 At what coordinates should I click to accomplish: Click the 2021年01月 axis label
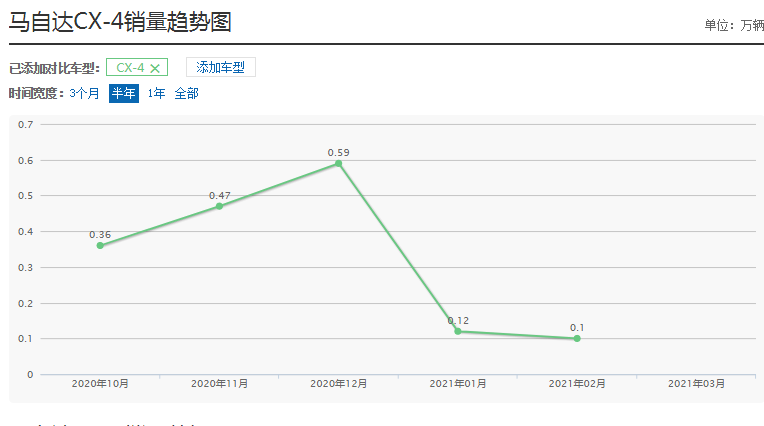coord(458,384)
